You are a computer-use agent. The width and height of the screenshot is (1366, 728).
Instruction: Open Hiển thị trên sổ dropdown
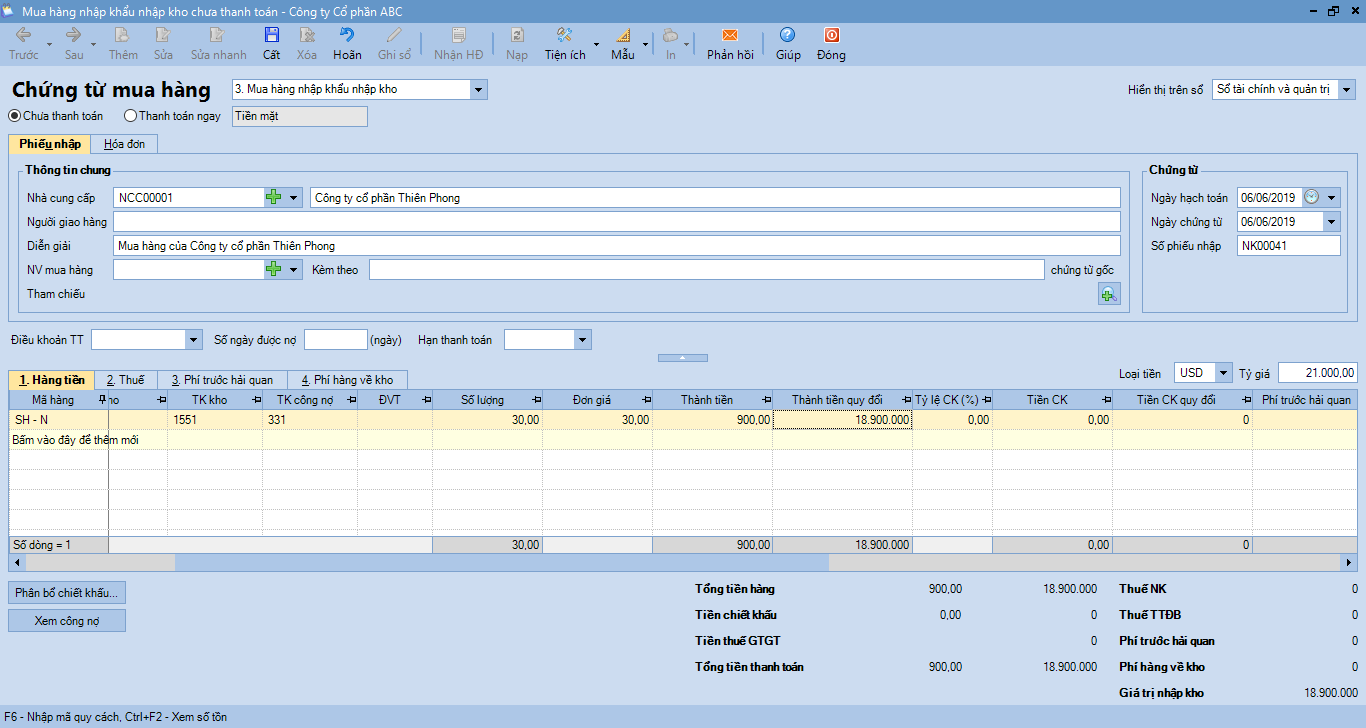[1347, 90]
